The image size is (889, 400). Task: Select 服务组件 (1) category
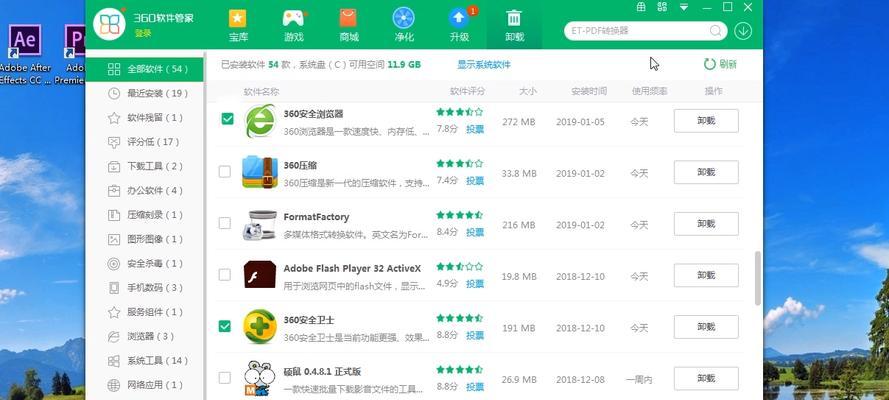[145, 312]
